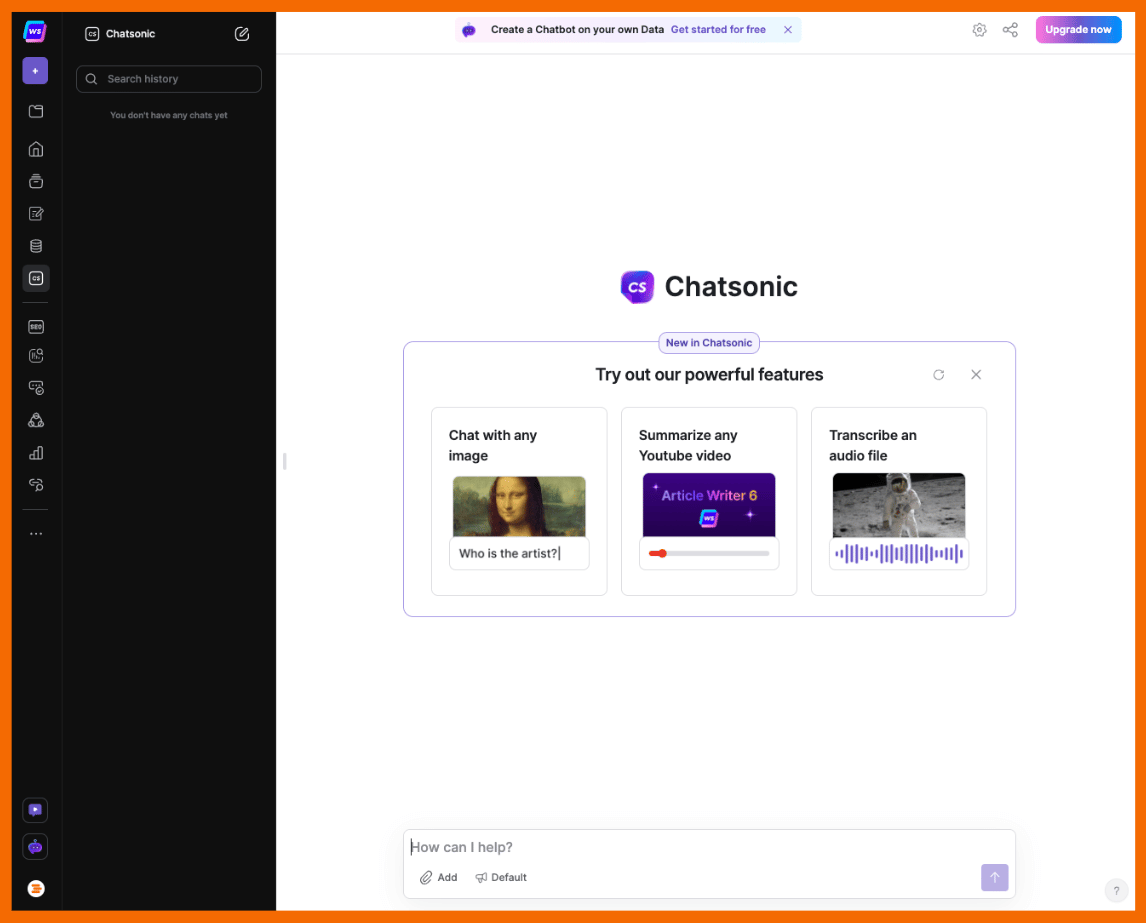
Task: Open the bar chart analytics sidebar icon
Action: point(36,453)
